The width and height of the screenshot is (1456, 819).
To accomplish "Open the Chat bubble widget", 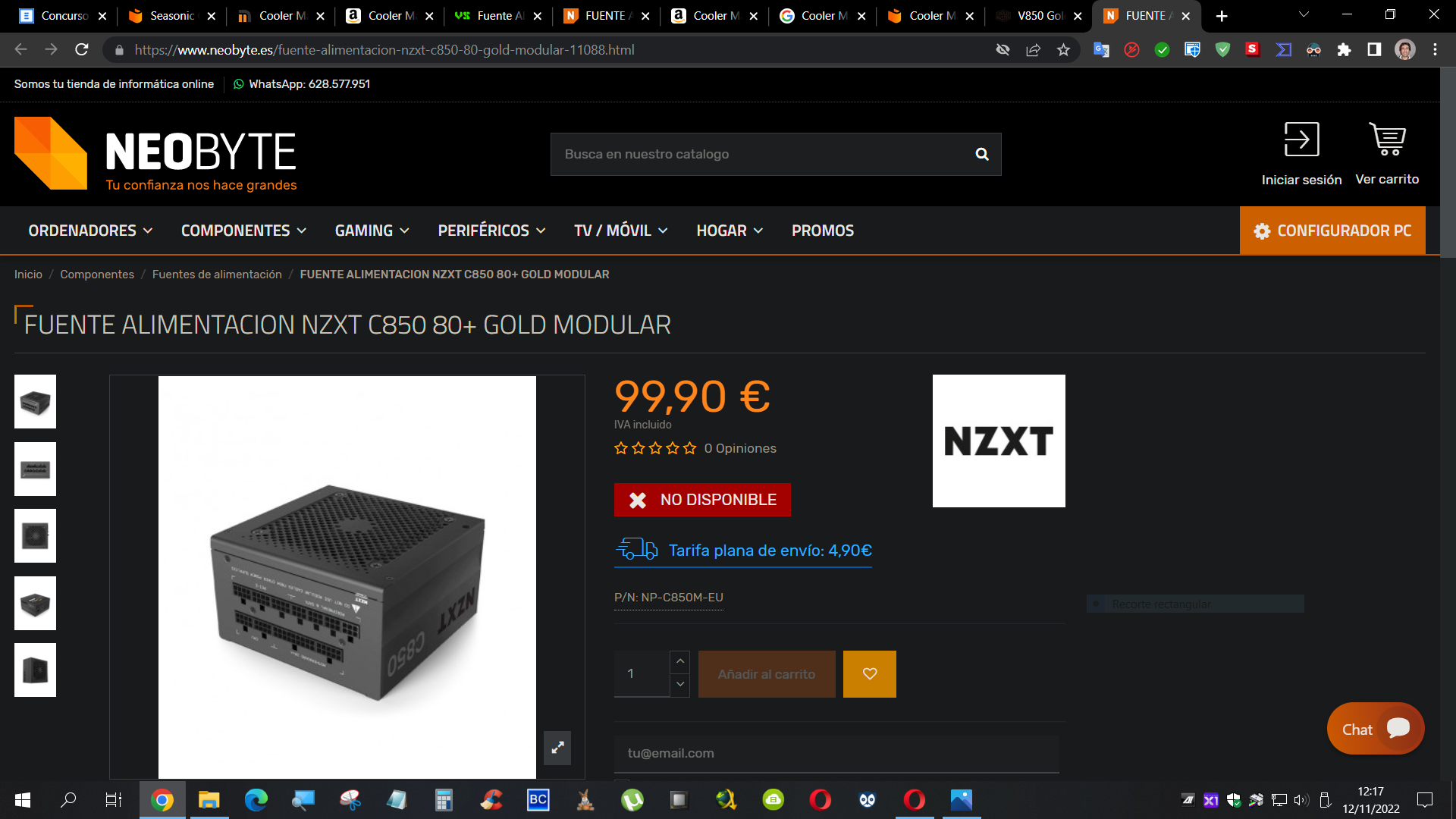I will (1376, 729).
